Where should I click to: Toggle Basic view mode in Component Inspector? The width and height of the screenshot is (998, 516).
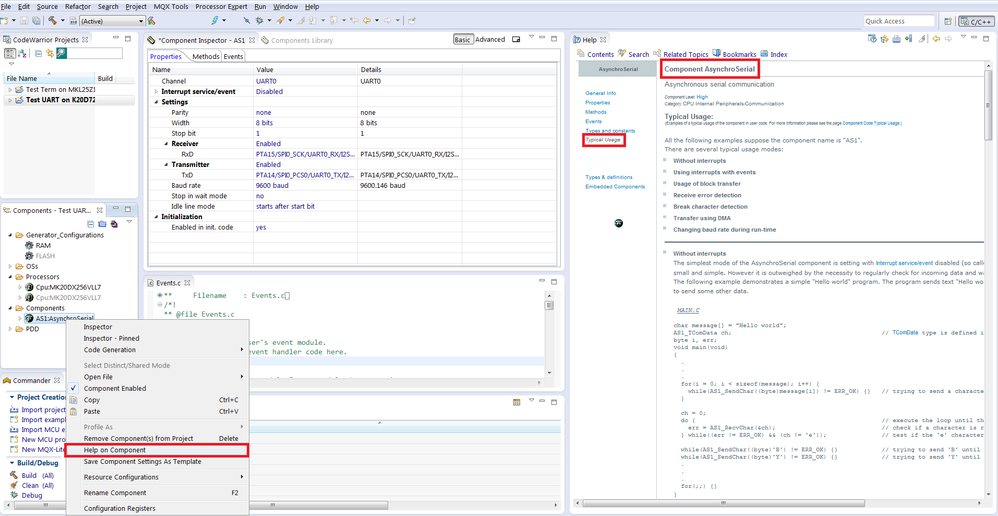click(463, 39)
